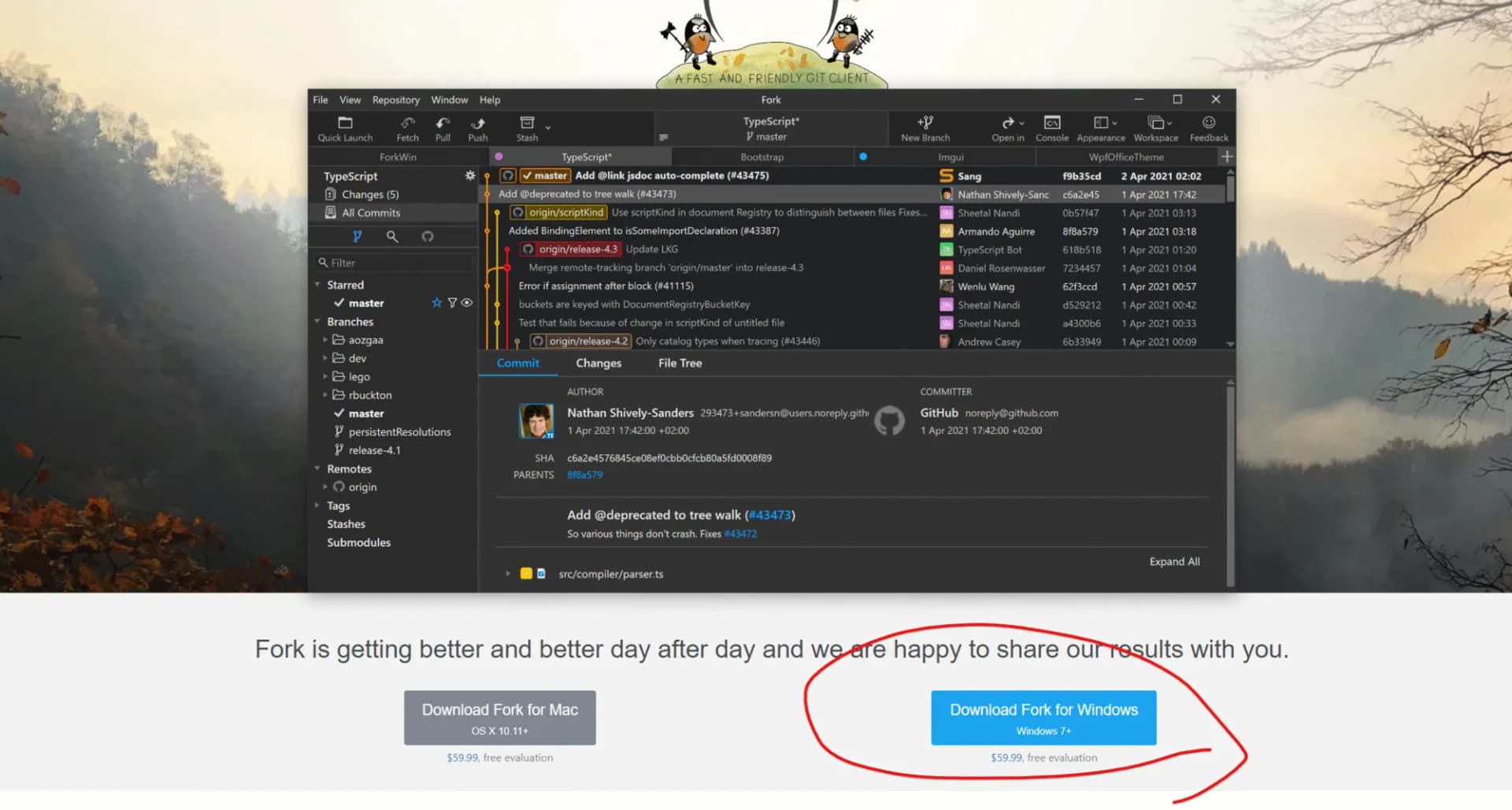This screenshot has width=1512, height=810.
Task: Select the Changes details tab
Action: (598, 363)
